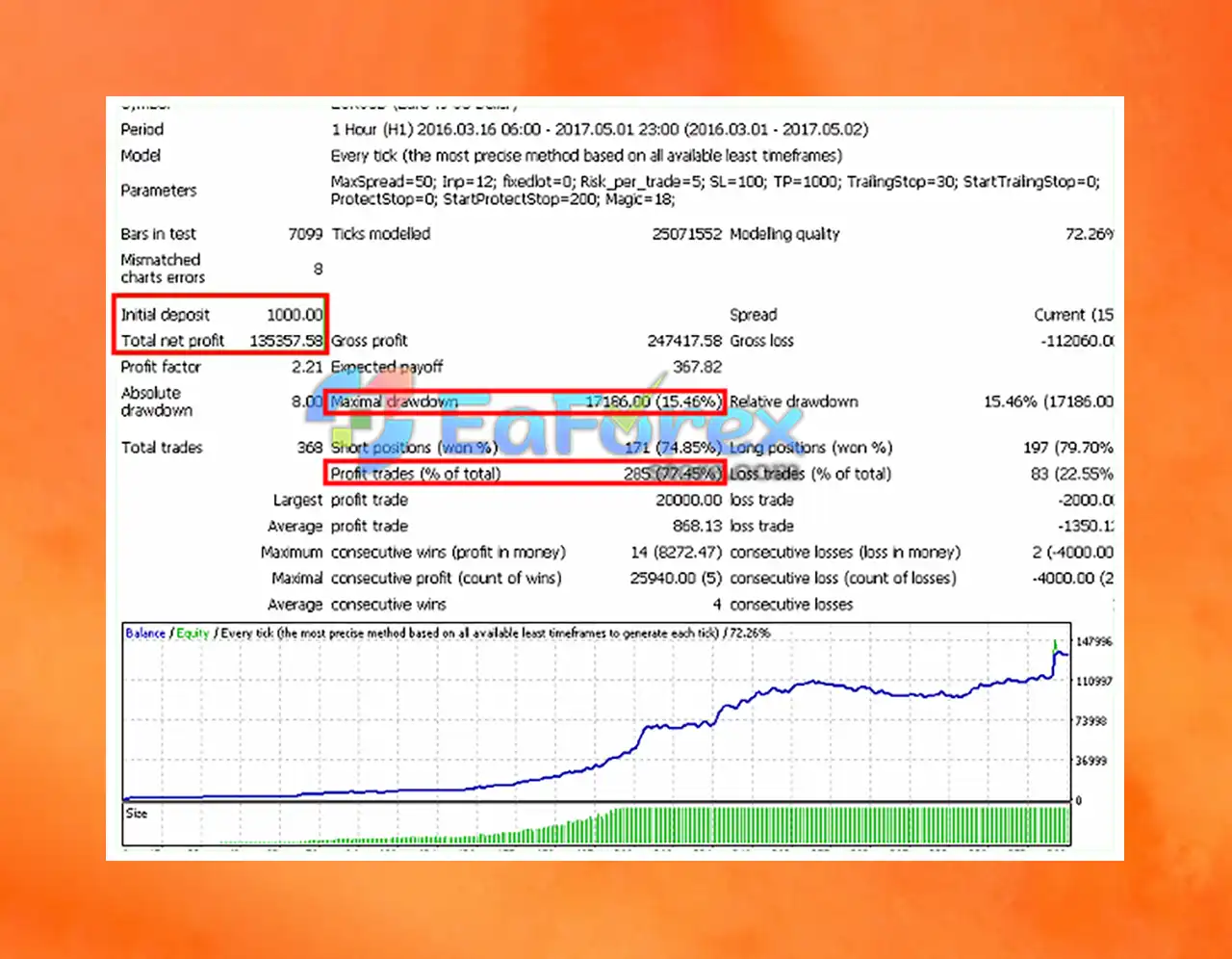Select the gross profit value 247417.58
1232x959 pixels.
click(684, 340)
